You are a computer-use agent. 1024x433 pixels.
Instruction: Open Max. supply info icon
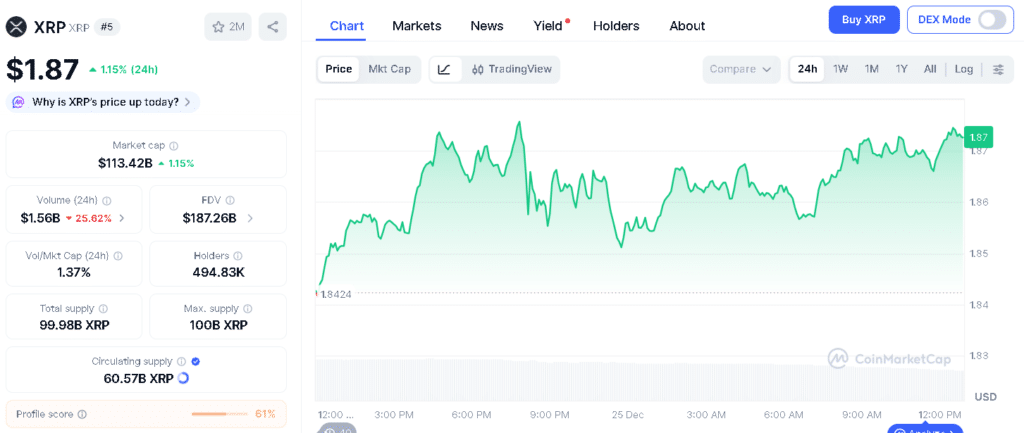(248, 309)
